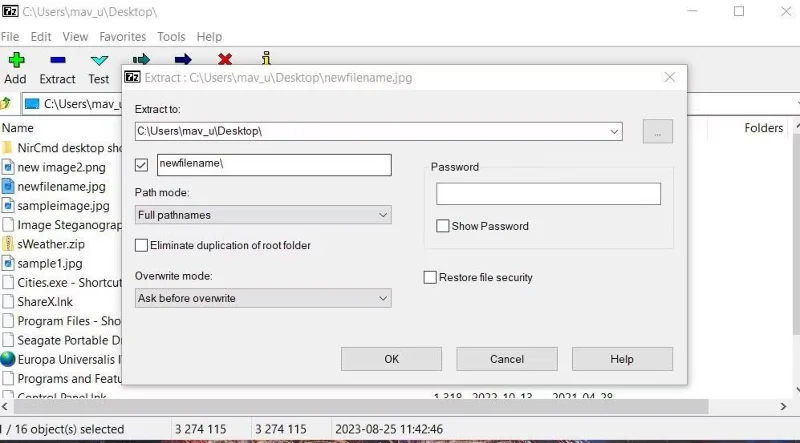Viewport: 800px width, 443px height.
Task: Close the Extract dialog
Action: 670,77
